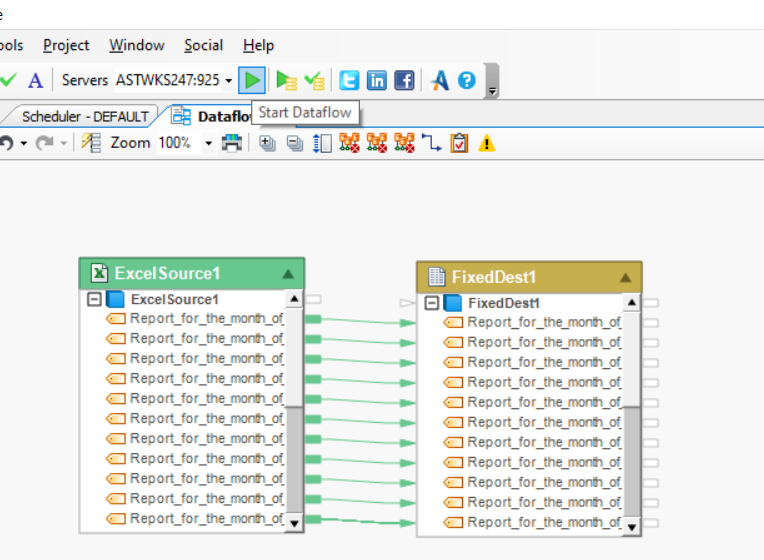Click the clipboard checkmark verify icon

click(x=459, y=143)
